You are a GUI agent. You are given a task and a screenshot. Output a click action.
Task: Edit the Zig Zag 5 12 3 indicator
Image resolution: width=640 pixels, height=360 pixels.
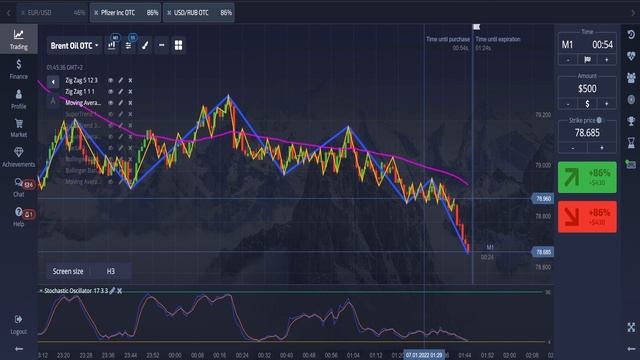pos(120,80)
